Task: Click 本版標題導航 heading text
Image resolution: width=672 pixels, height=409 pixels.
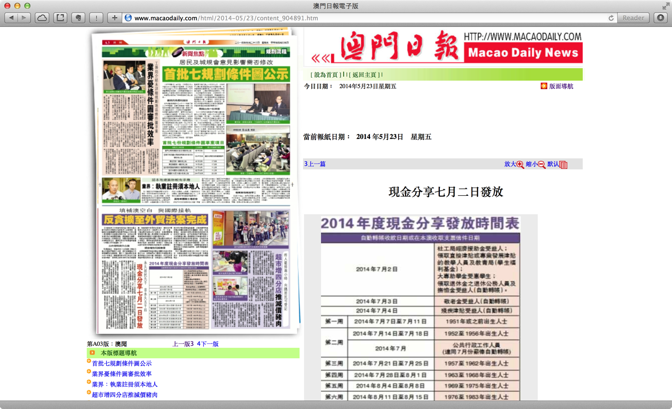Action: click(x=119, y=353)
